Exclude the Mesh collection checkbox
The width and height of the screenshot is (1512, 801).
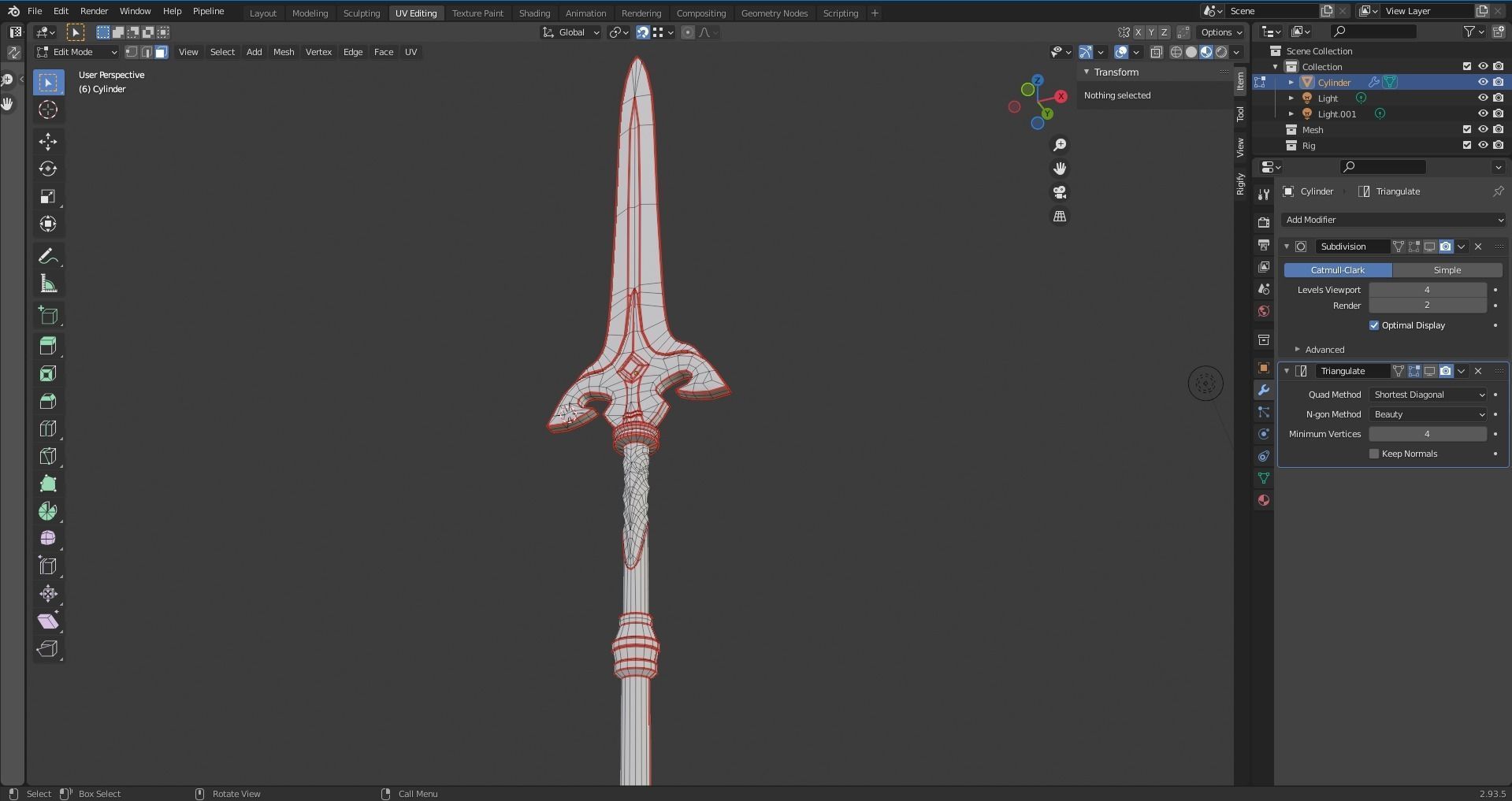click(x=1466, y=130)
